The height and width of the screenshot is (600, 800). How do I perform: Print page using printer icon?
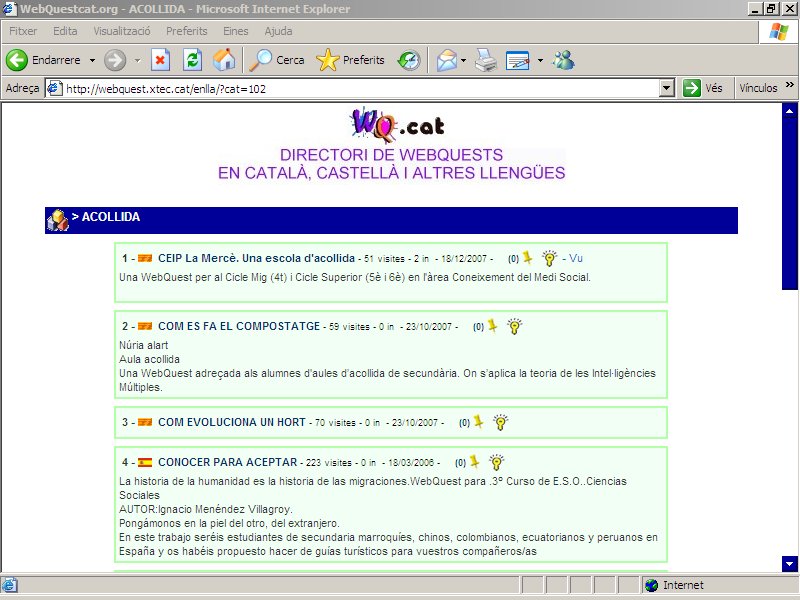point(486,60)
